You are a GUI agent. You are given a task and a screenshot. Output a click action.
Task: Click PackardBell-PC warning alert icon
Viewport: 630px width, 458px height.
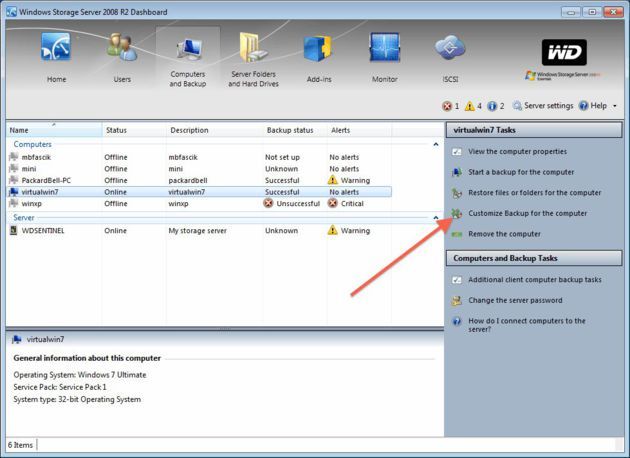[x=333, y=180]
